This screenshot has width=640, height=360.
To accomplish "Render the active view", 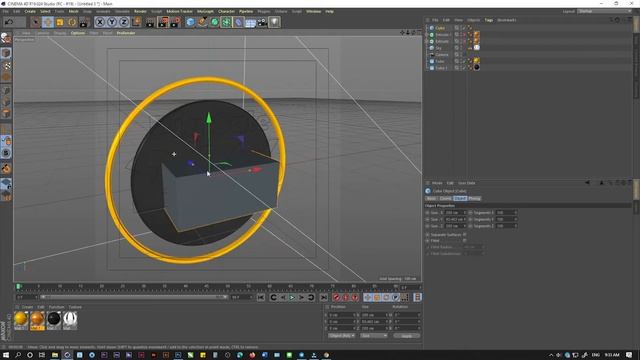I will pyautogui.click(x=150, y=22).
